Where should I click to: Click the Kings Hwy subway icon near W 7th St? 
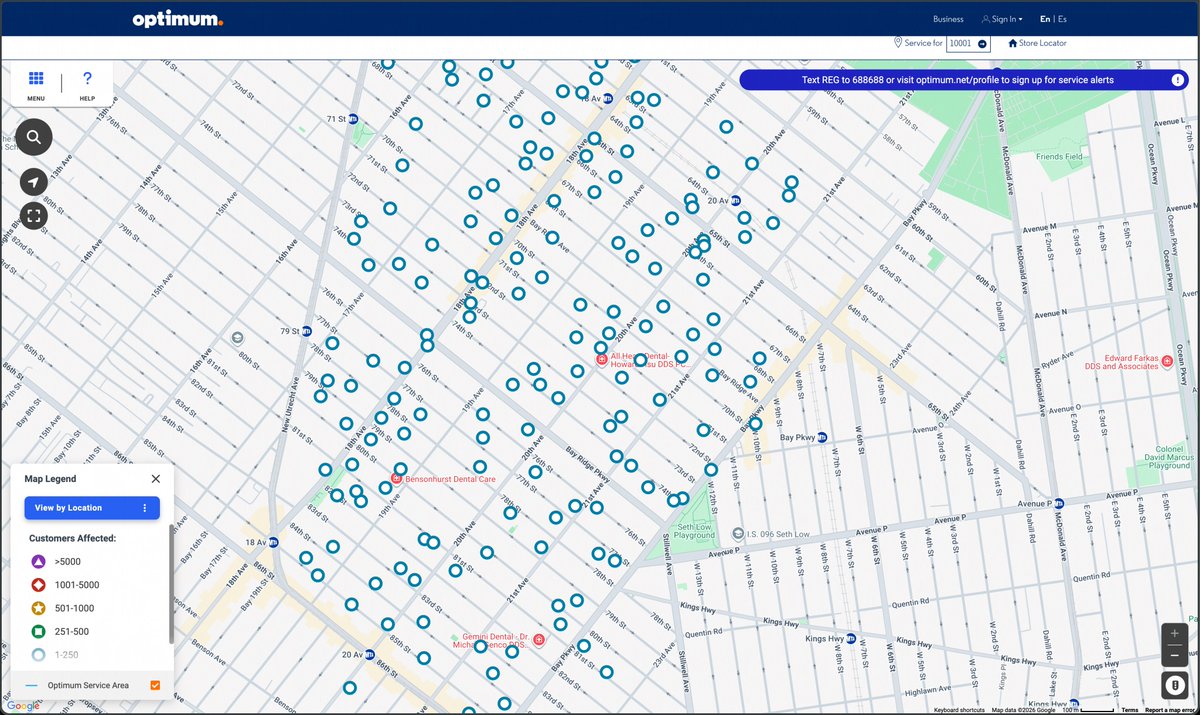click(852, 638)
